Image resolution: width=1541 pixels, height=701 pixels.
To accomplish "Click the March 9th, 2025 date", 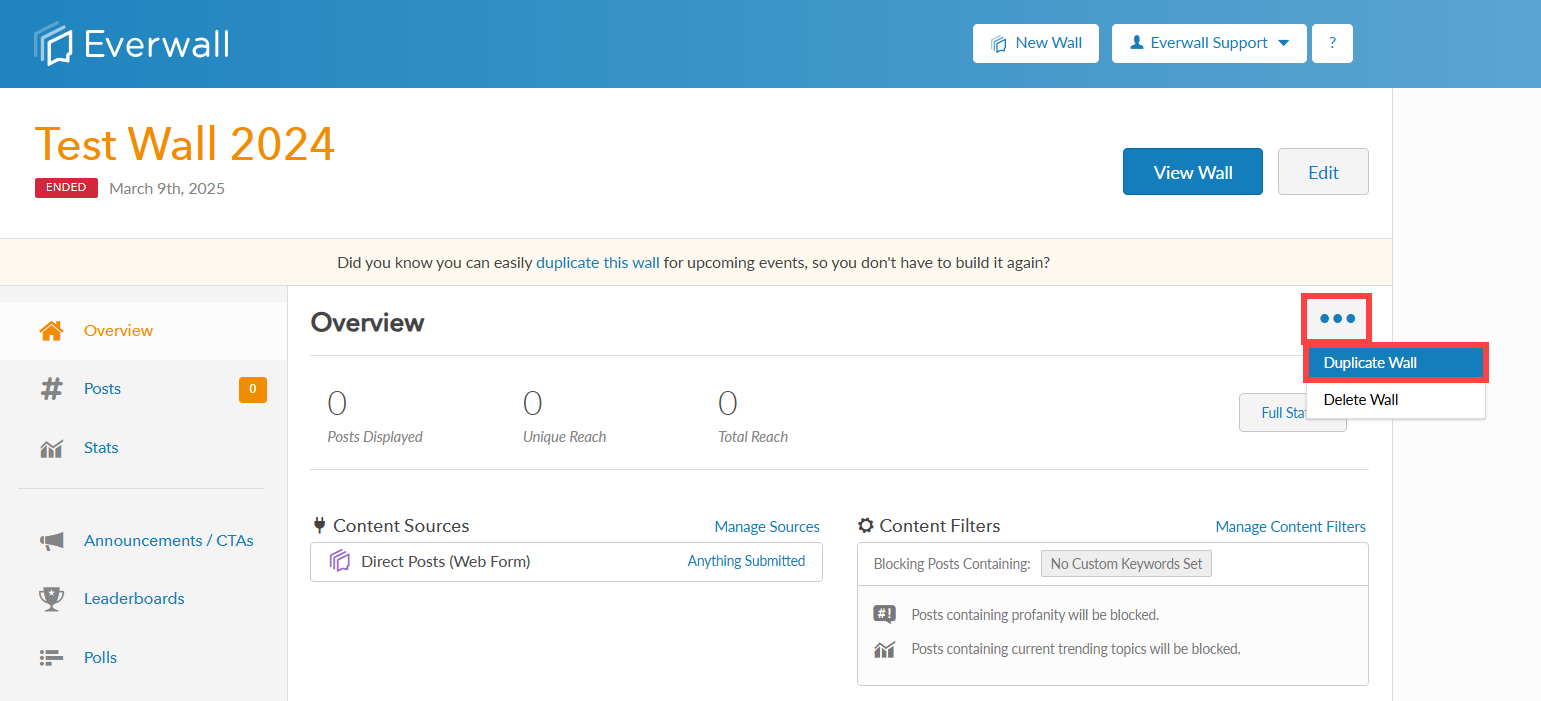I will coord(167,188).
